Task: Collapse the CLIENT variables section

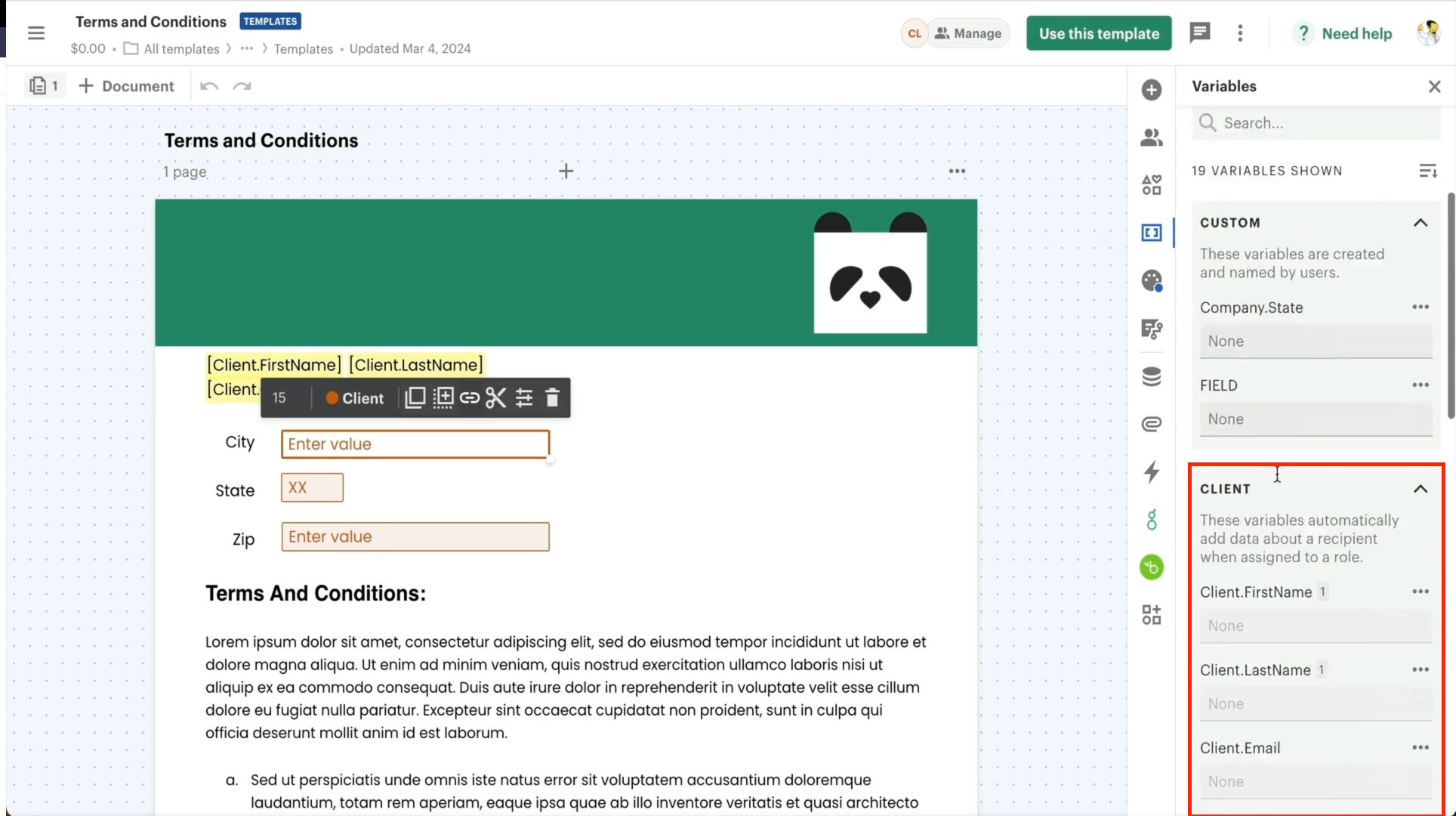Action: pyautogui.click(x=1421, y=489)
